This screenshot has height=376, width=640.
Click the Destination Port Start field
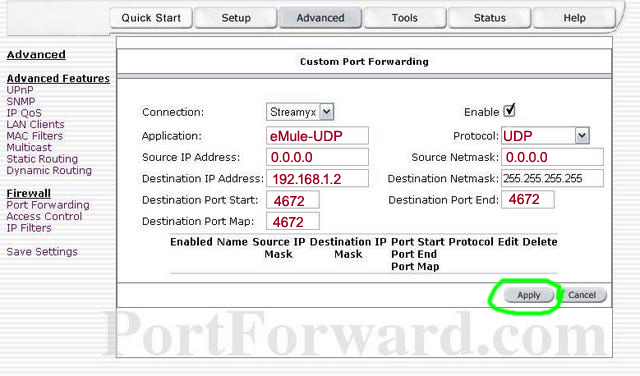[293, 200]
